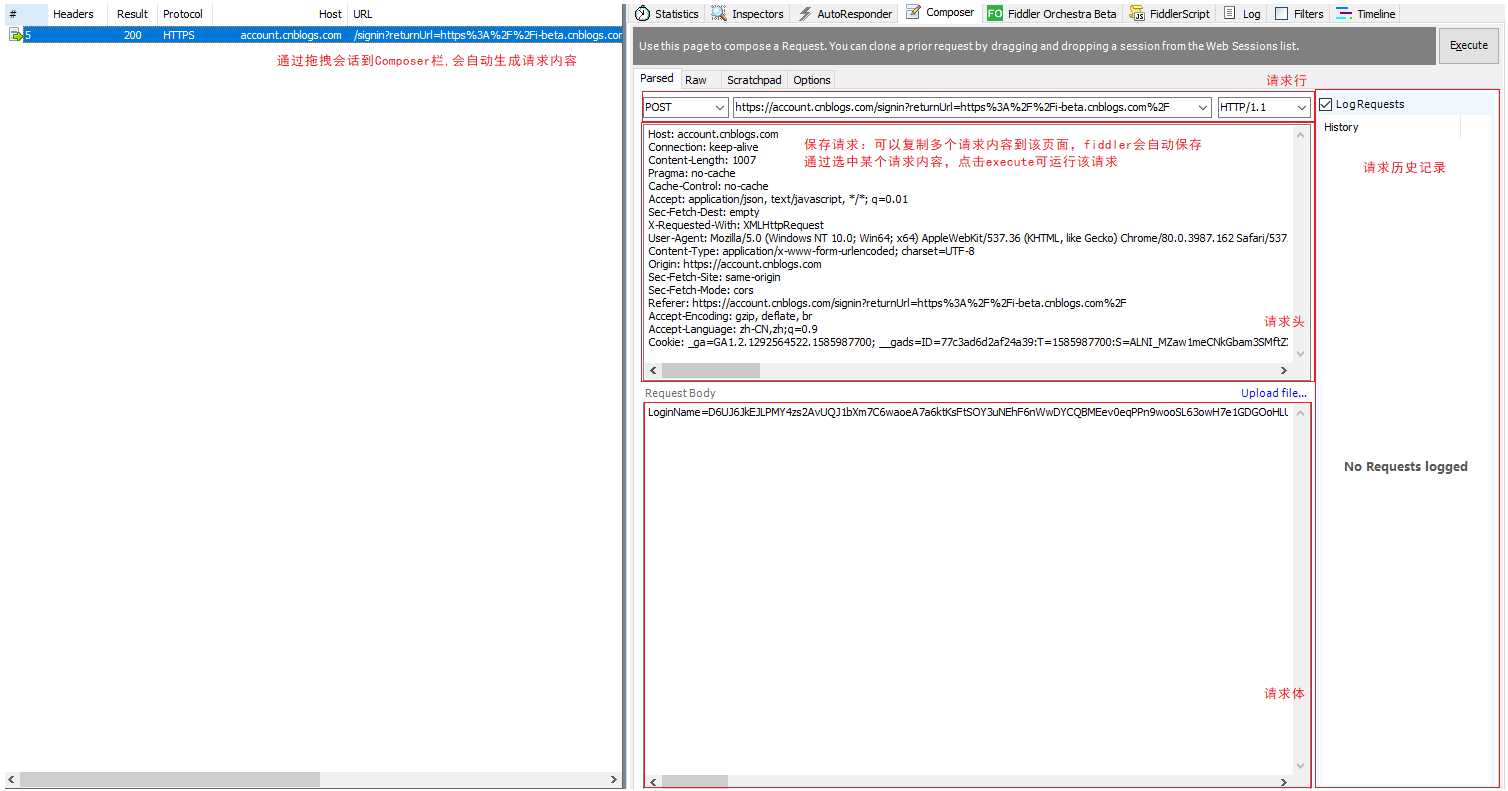
Task: Click the Pragma: no-cache header line
Action: 691,173
